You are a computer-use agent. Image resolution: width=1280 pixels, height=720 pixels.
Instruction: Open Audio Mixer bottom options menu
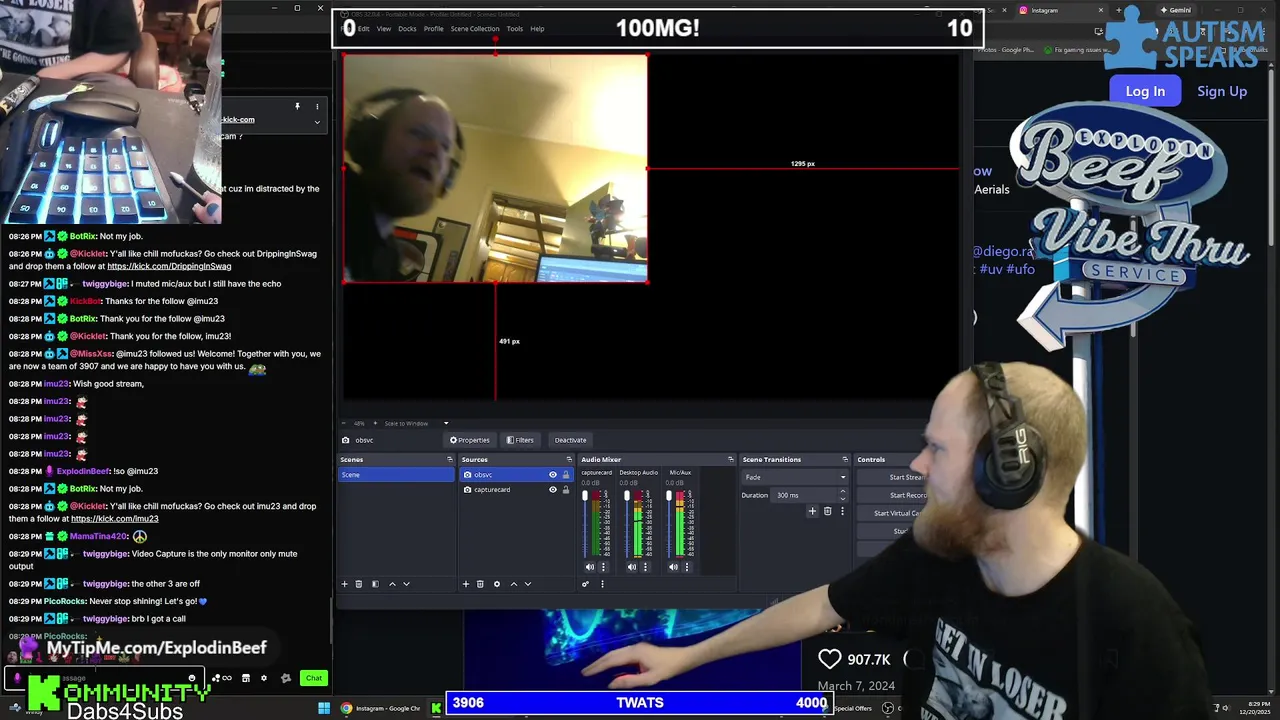602,584
